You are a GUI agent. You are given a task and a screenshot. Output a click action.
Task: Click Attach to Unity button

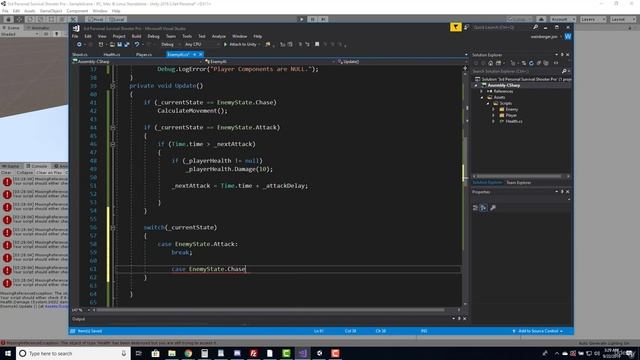click(x=241, y=44)
